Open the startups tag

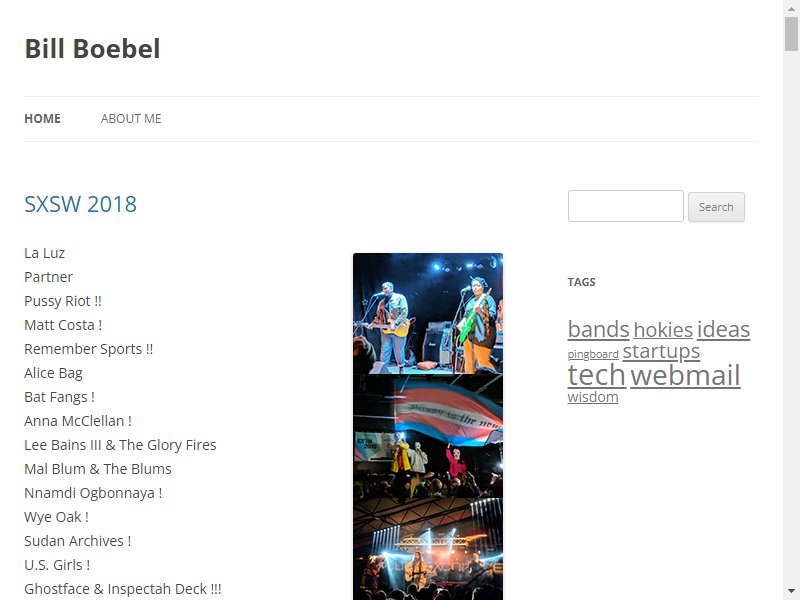pos(661,352)
